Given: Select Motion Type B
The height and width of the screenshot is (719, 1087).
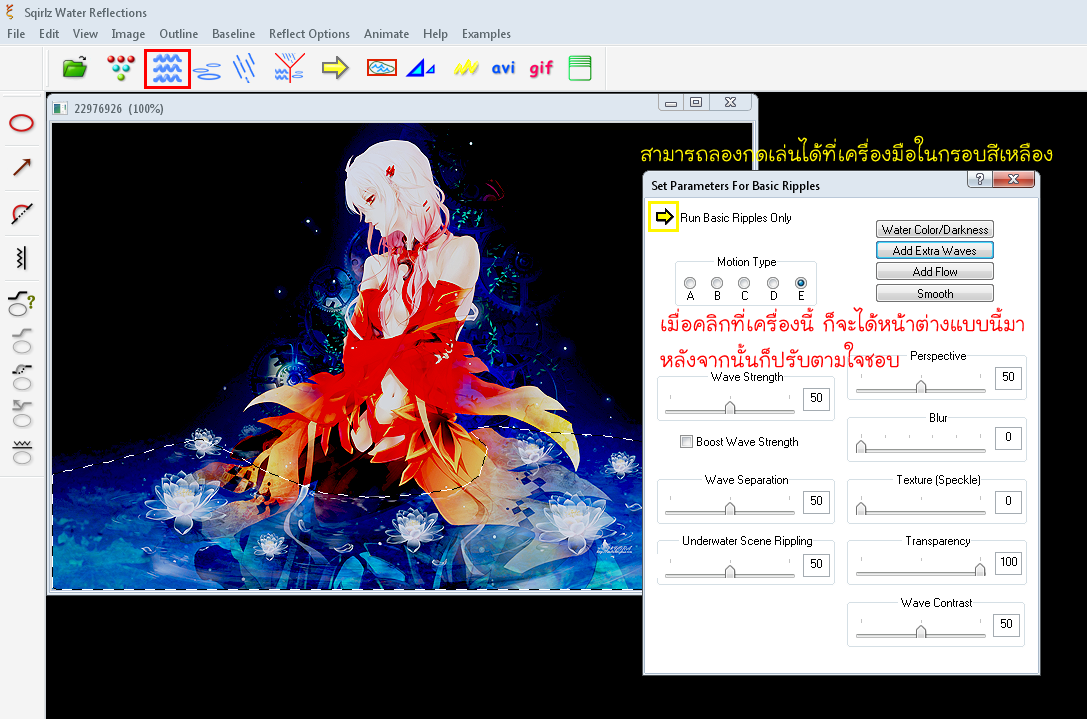Looking at the screenshot, I should pos(717,284).
